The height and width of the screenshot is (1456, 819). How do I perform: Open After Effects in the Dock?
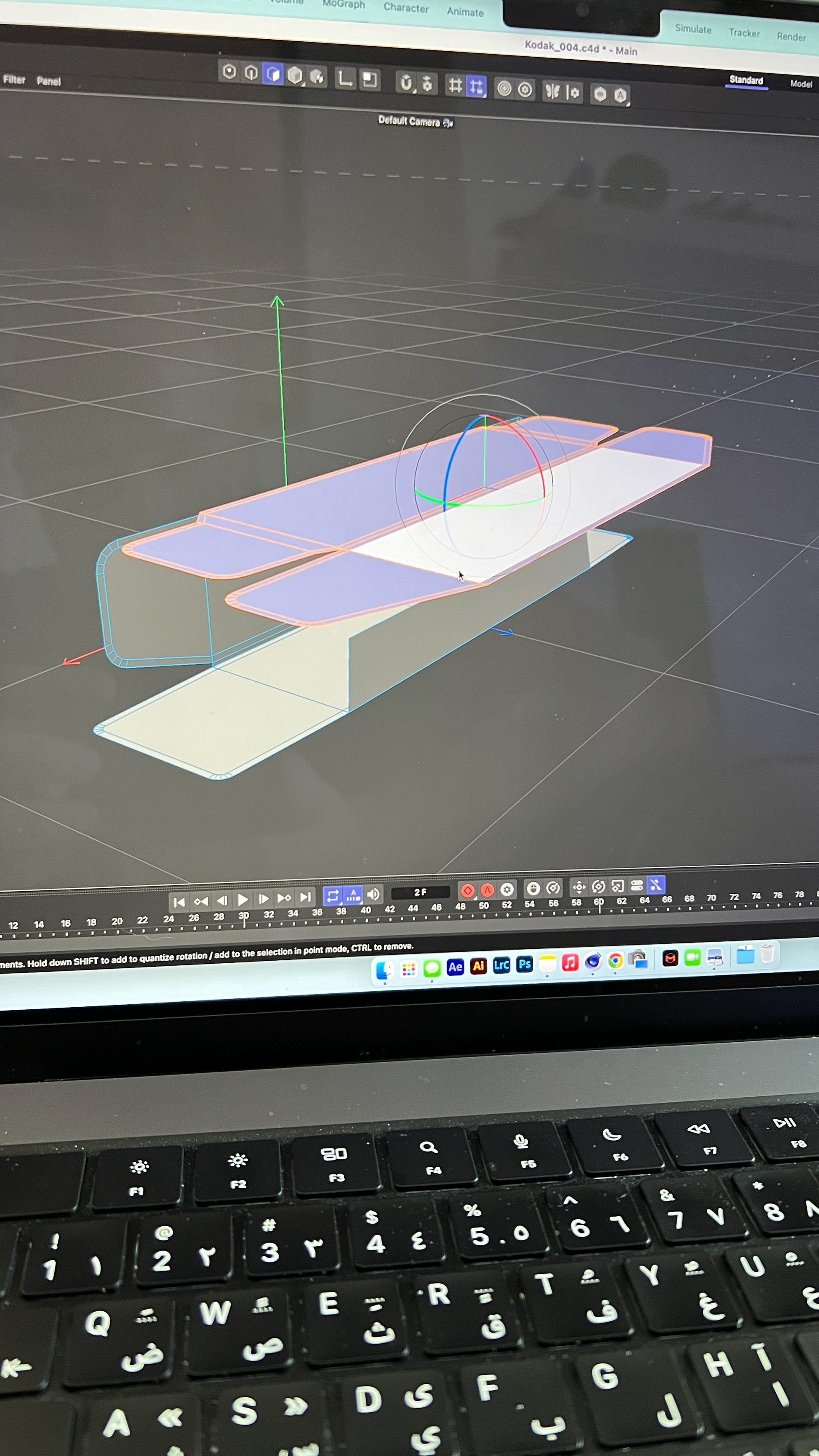[455, 967]
